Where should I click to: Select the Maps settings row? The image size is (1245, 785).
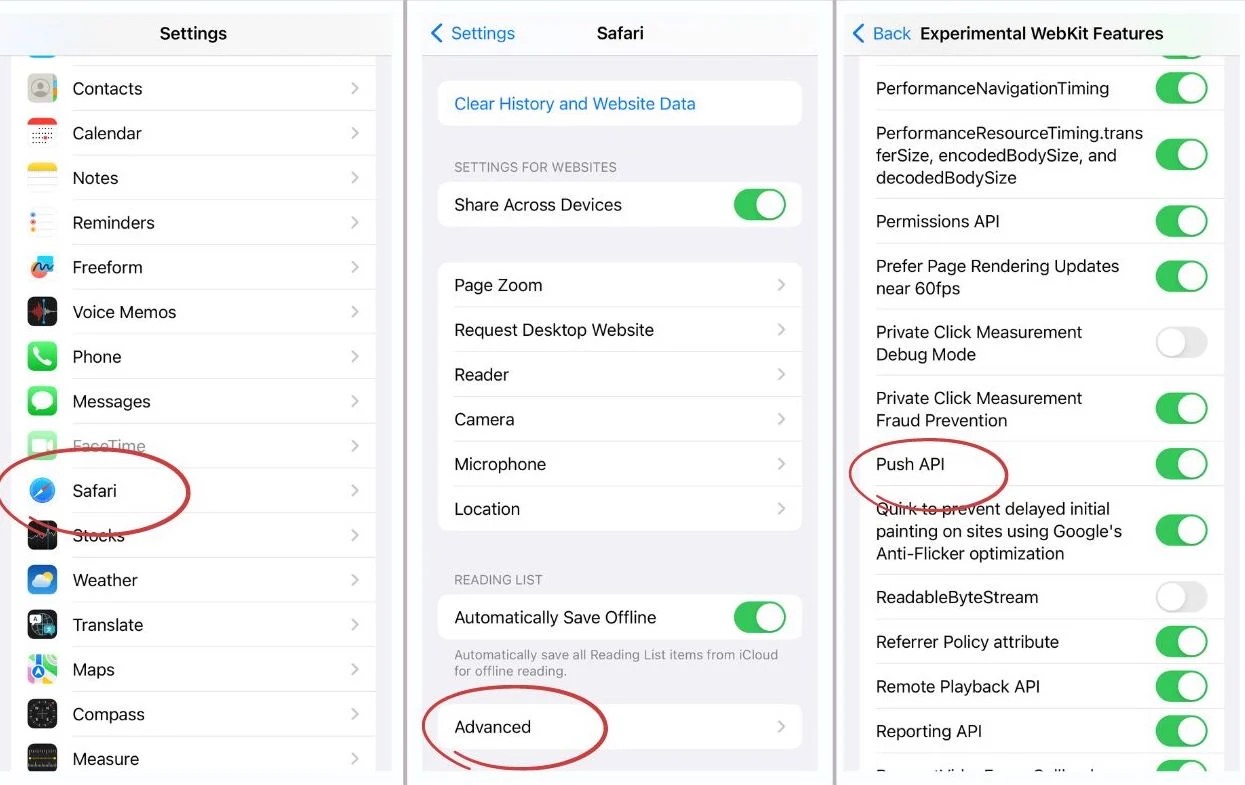tap(194, 670)
